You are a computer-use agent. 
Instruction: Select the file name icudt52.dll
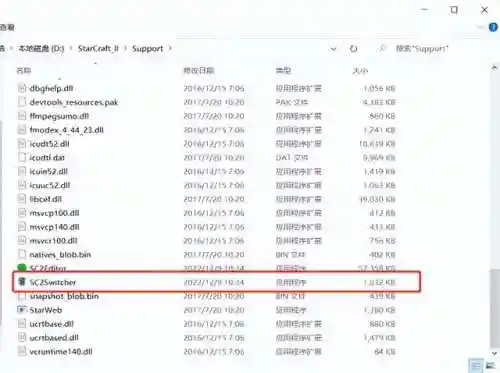tap(49, 144)
